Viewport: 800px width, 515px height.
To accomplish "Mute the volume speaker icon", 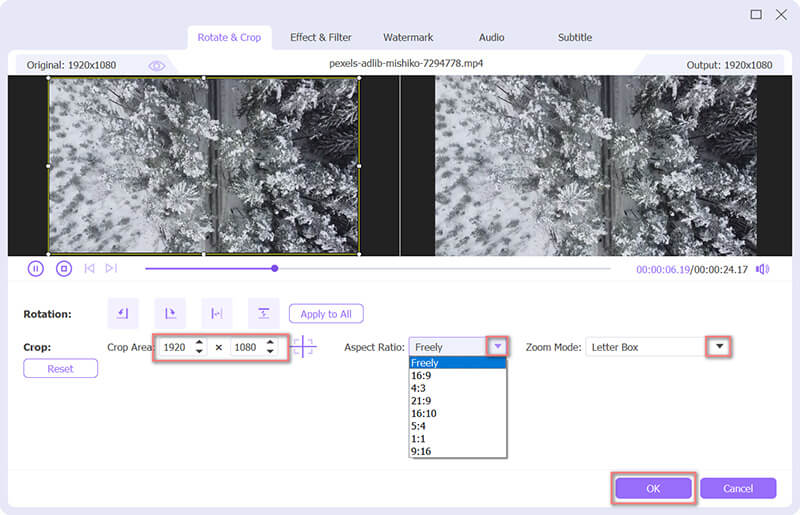I will (762, 269).
